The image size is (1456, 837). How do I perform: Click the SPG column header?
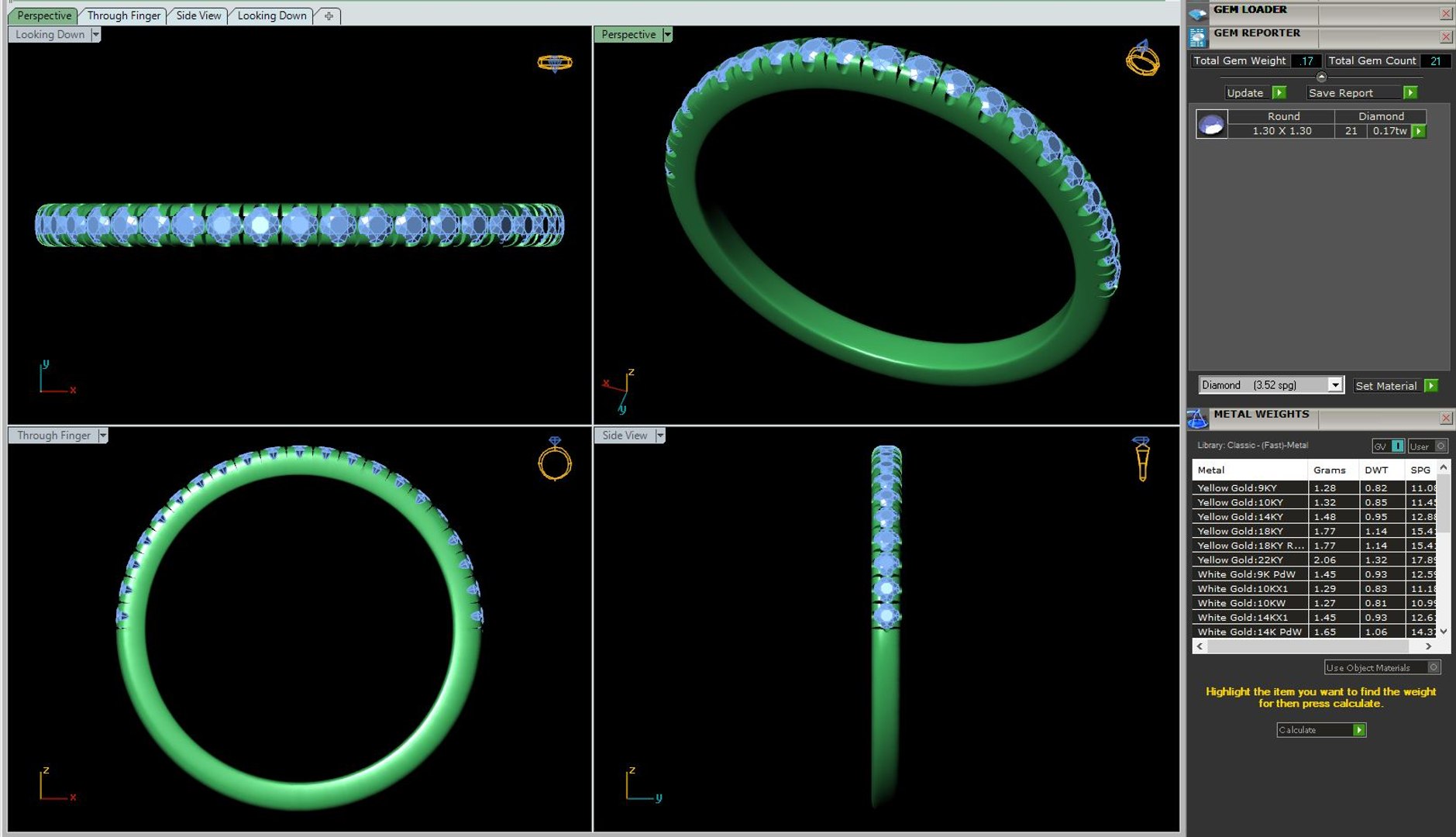[1421, 470]
